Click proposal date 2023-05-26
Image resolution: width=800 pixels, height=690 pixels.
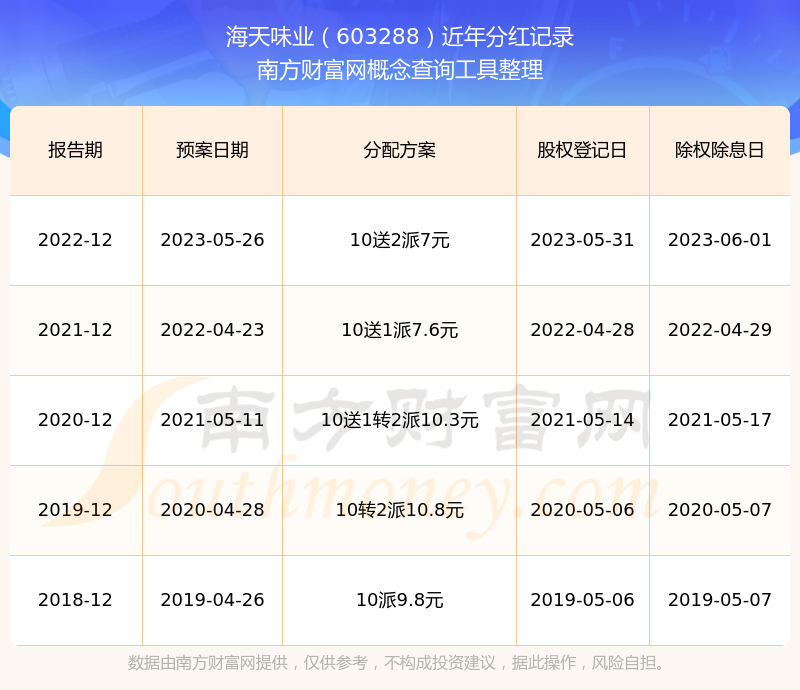coord(212,240)
